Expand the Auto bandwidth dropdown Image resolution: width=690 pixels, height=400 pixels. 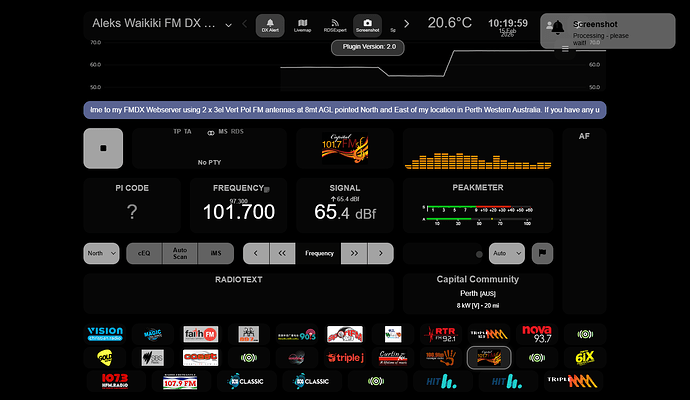(x=507, y=254)
